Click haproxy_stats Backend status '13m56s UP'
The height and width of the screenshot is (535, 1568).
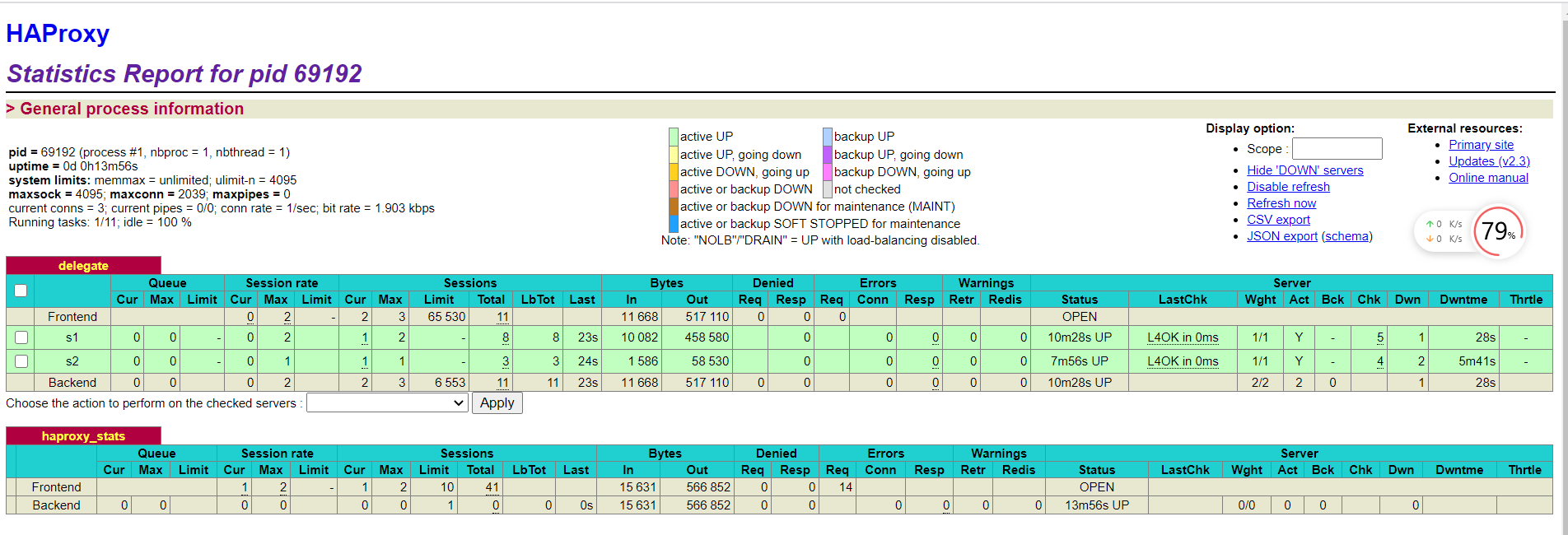[1096, 505]
